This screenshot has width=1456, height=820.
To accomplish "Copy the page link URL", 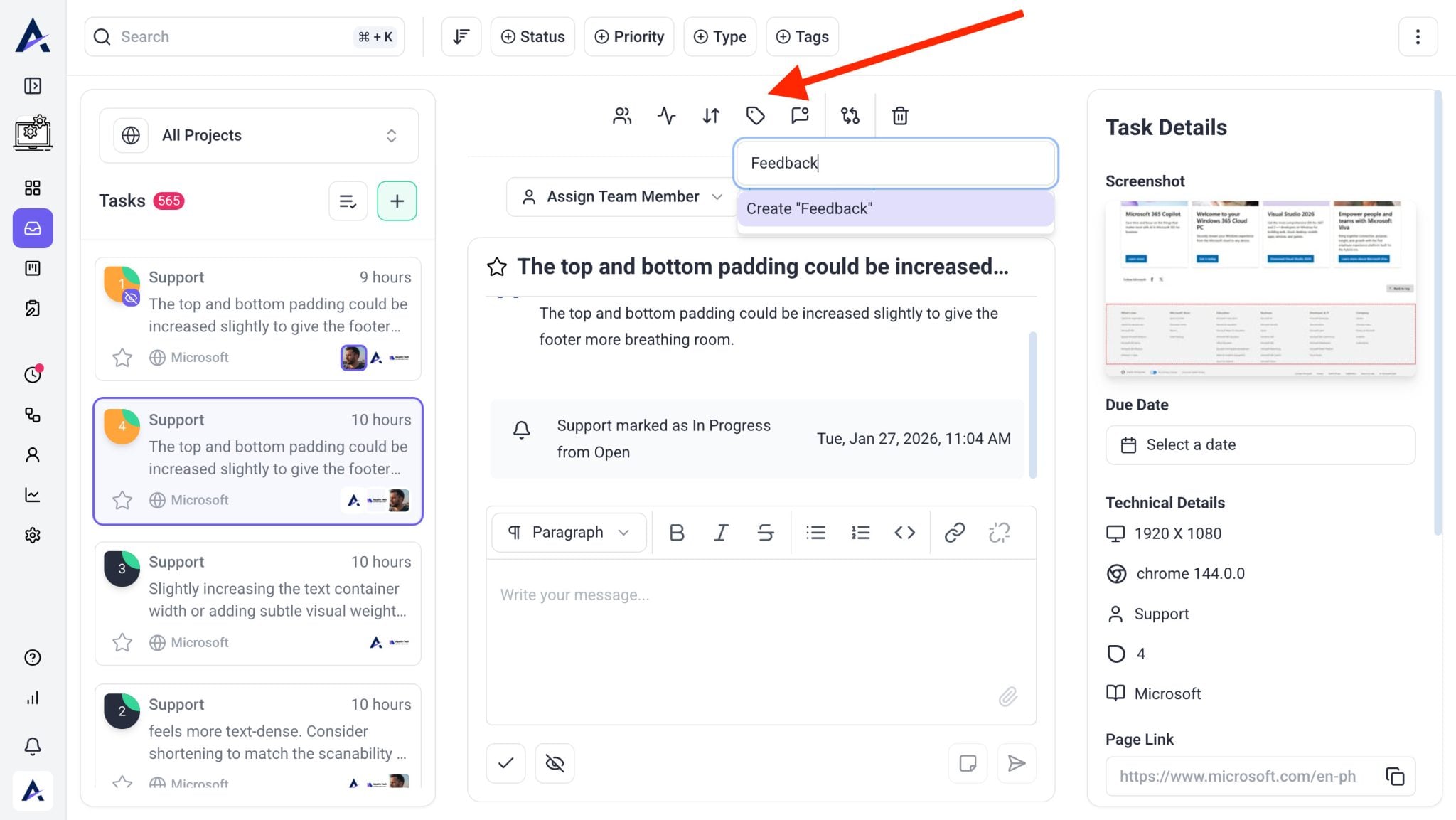I will pyautogui.click(x=1395, y=776).
